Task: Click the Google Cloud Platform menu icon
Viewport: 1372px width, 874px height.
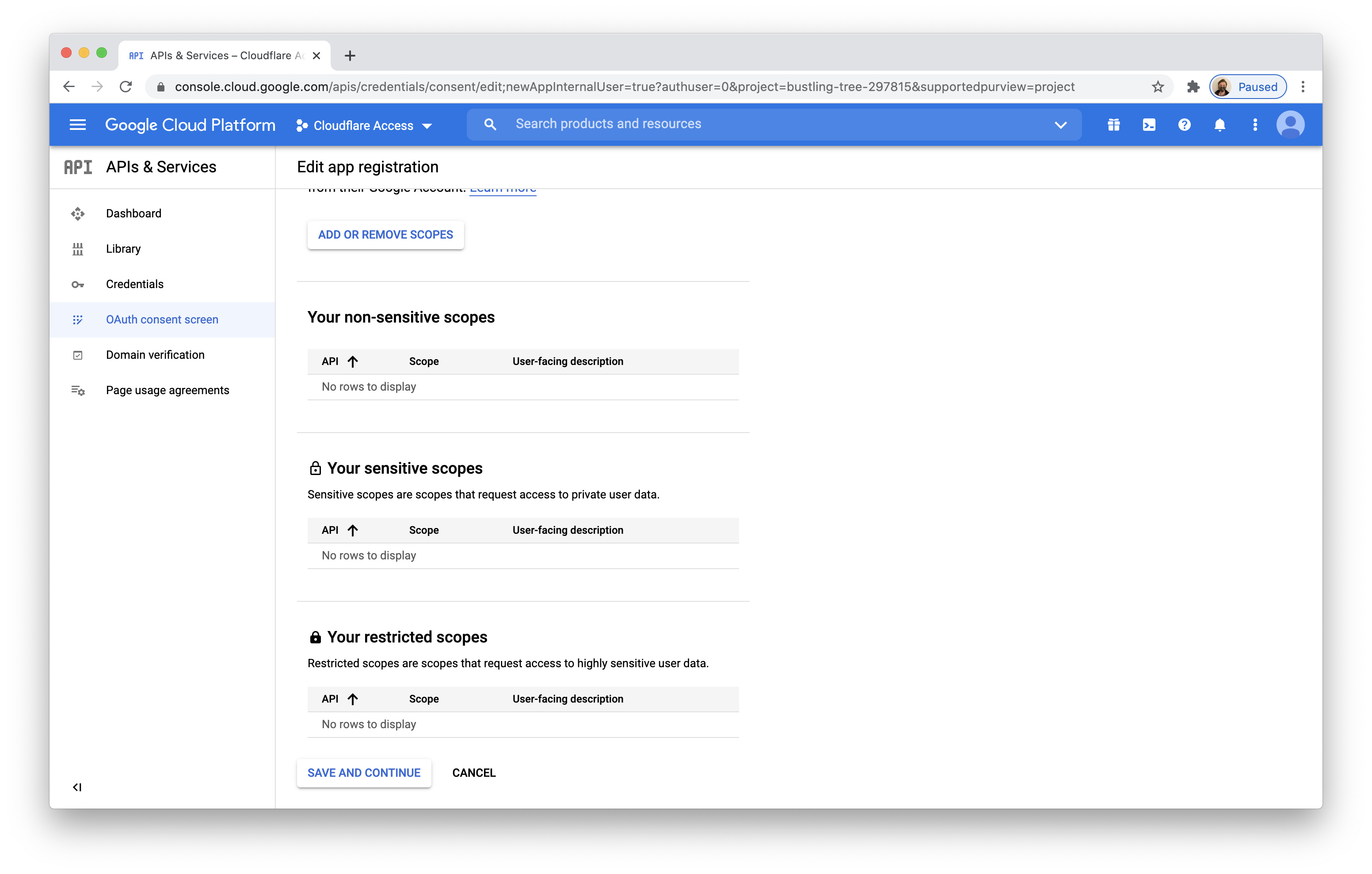Action: (78, 124)
